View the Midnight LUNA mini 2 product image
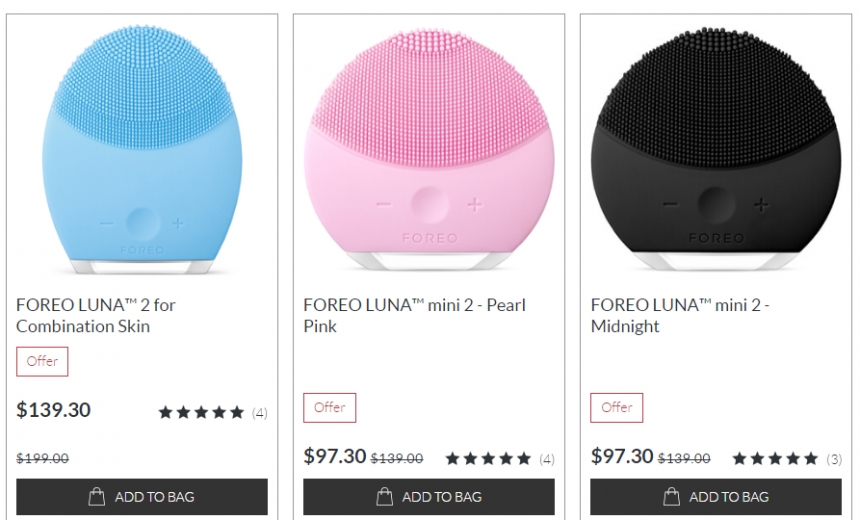This screenshot has width=860, height=520. point(716,150)
